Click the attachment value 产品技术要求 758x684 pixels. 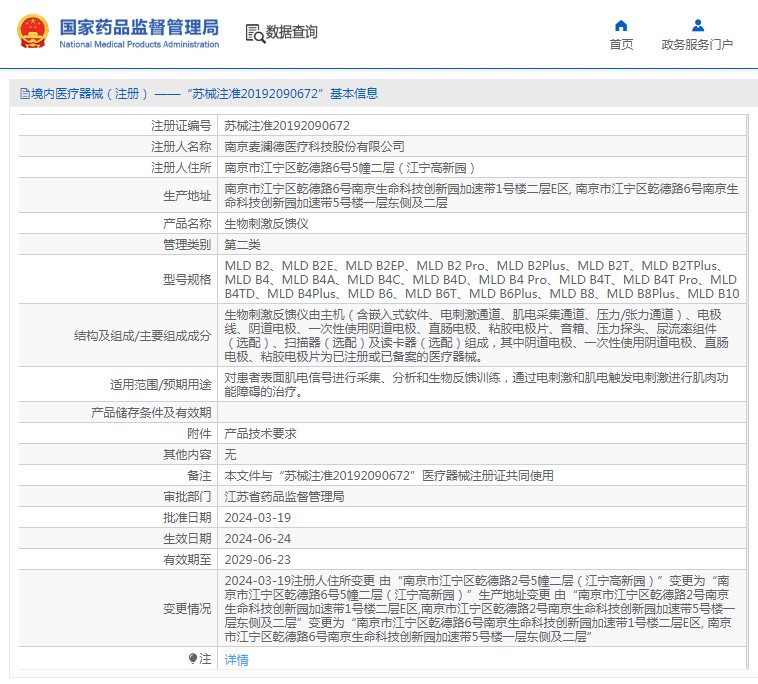coord(260,433)
